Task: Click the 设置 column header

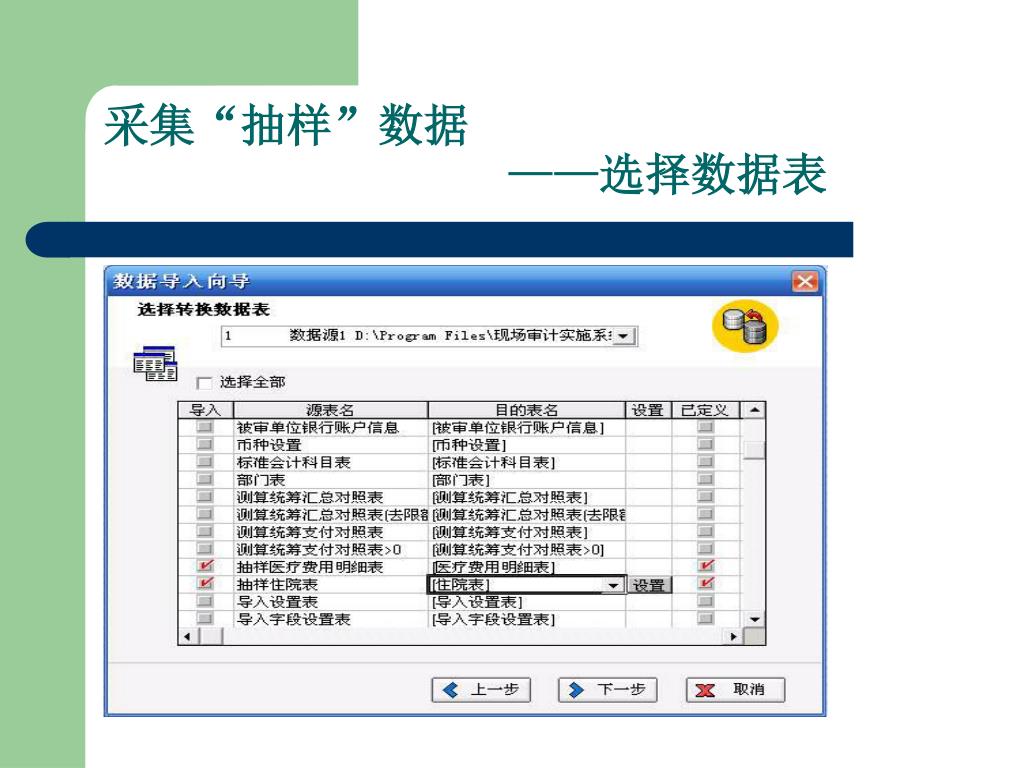Action: coord(648,410)
